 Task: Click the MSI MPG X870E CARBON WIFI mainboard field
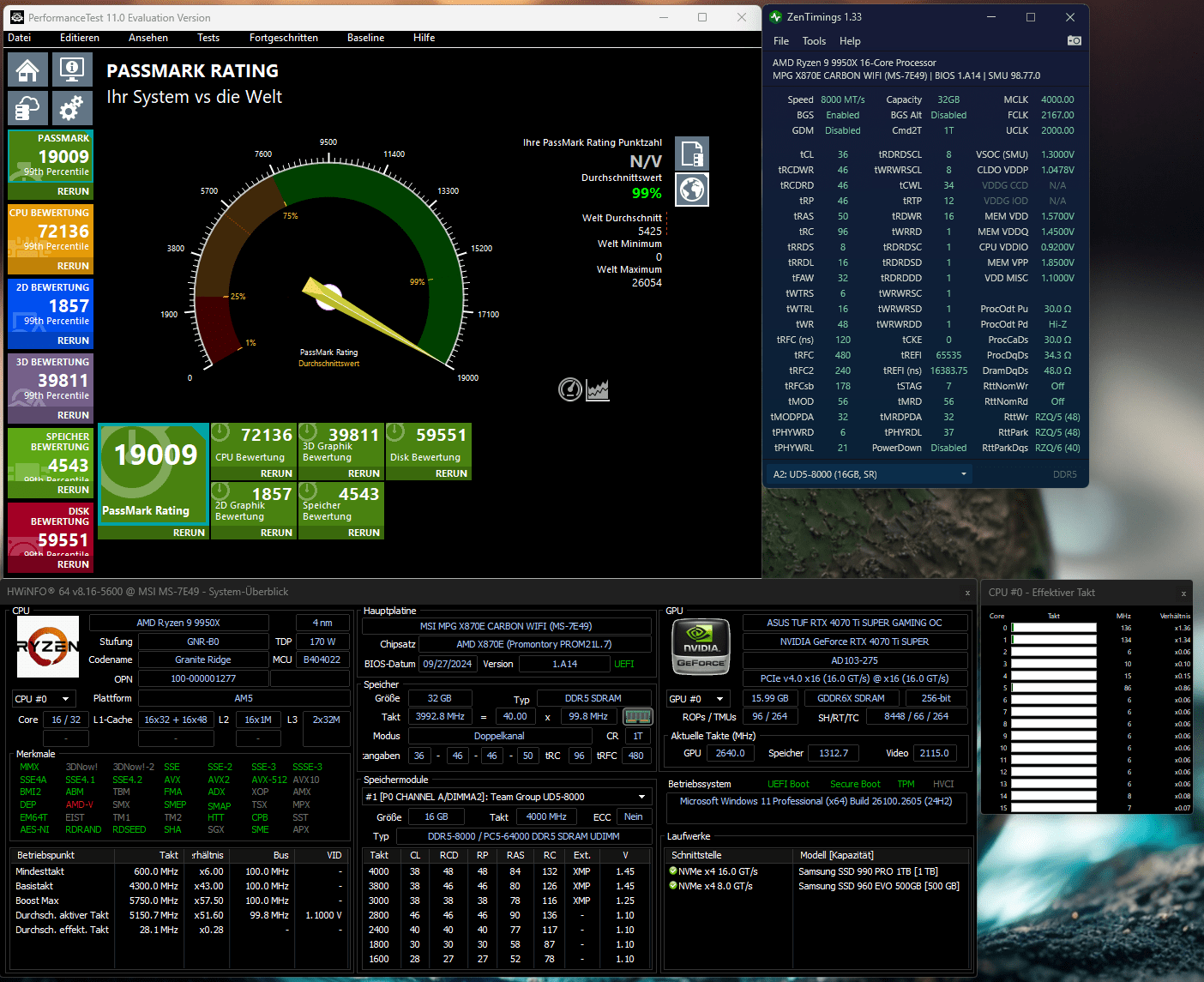(506, 626)
